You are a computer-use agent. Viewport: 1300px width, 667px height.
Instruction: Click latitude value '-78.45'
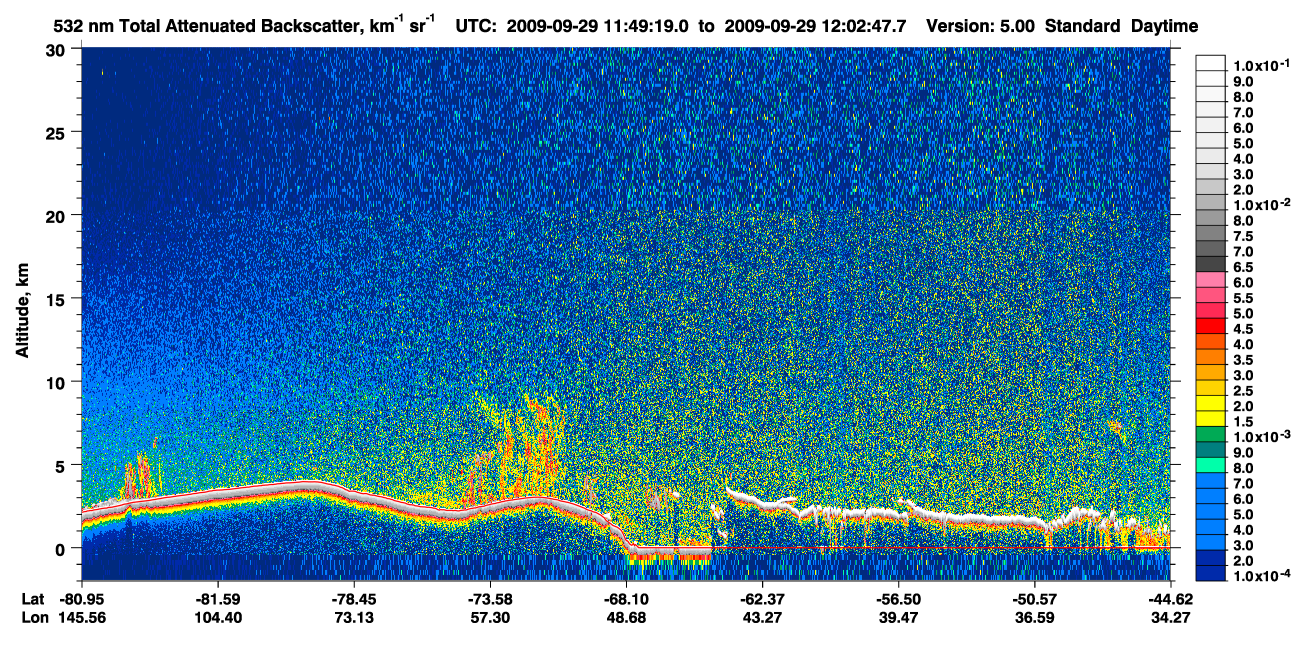pyautogui.click(x=354, y=598)
